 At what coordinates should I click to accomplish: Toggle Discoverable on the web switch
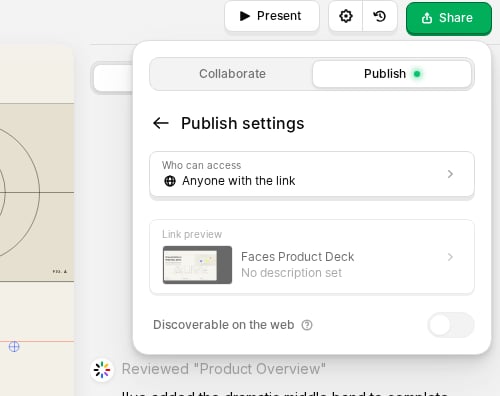(x=451, y=325)
